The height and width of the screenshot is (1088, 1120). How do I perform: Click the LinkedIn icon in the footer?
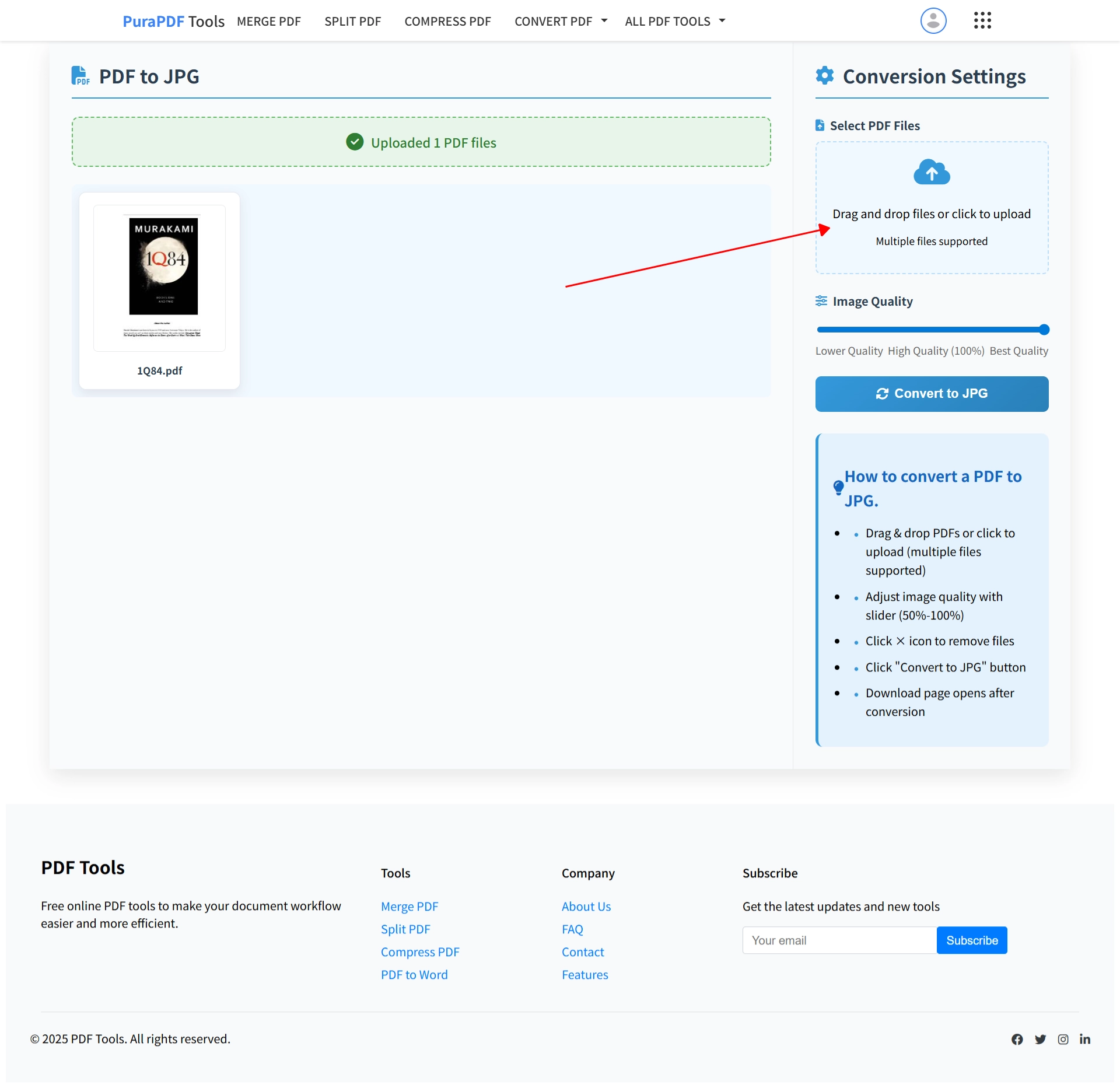pyautogui.click(x=1086, y=1039)
